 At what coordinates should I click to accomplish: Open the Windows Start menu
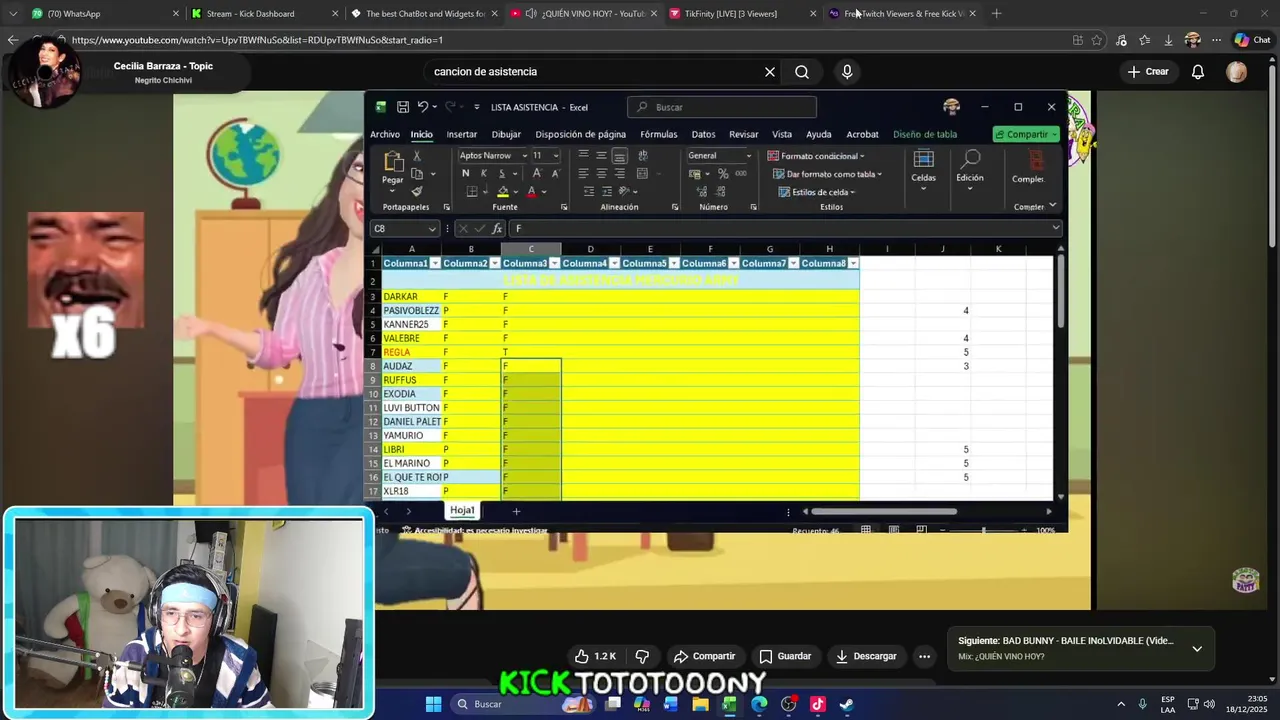tap(434, 704)
